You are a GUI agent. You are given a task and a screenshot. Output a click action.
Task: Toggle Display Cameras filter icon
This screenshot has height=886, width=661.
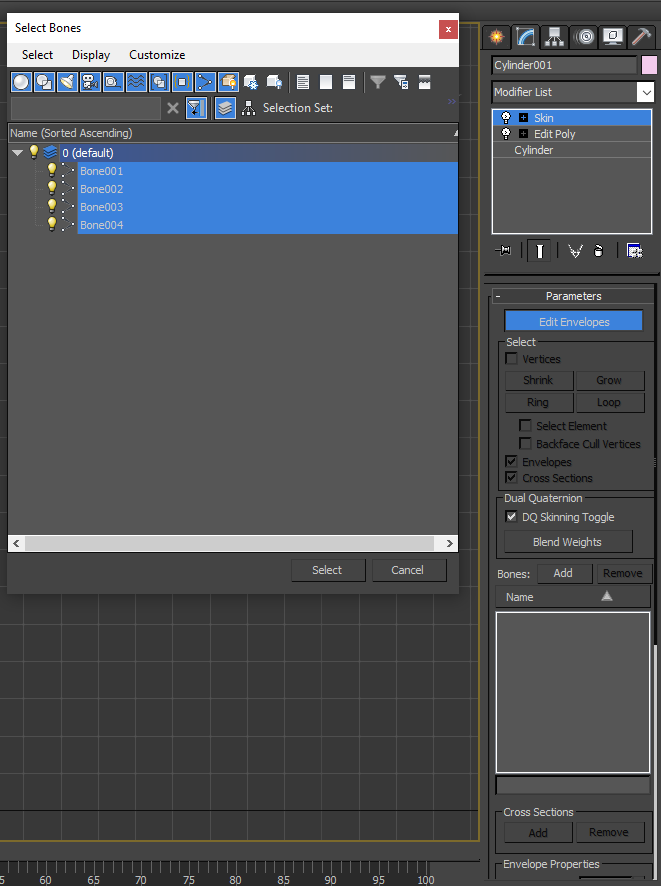(91, 82)
